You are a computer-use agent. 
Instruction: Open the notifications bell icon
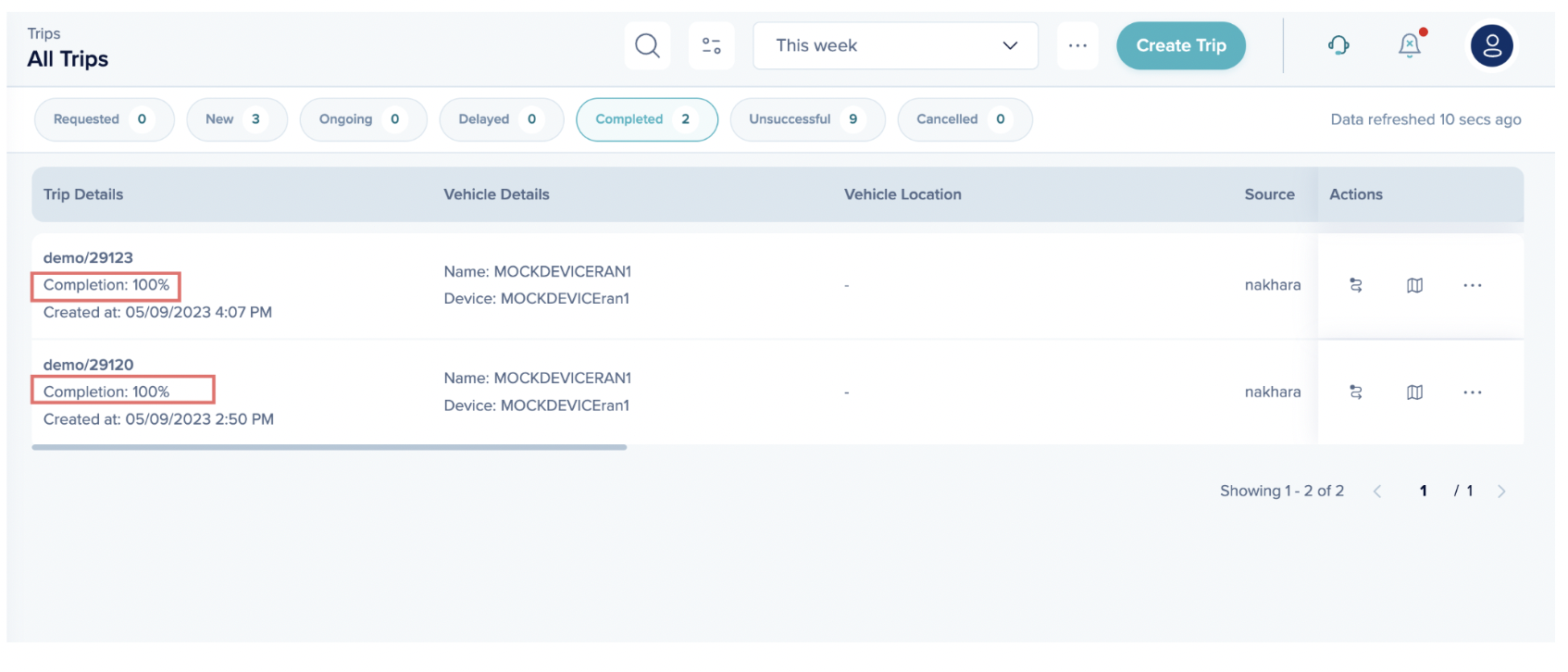[x=1409, y=45]
